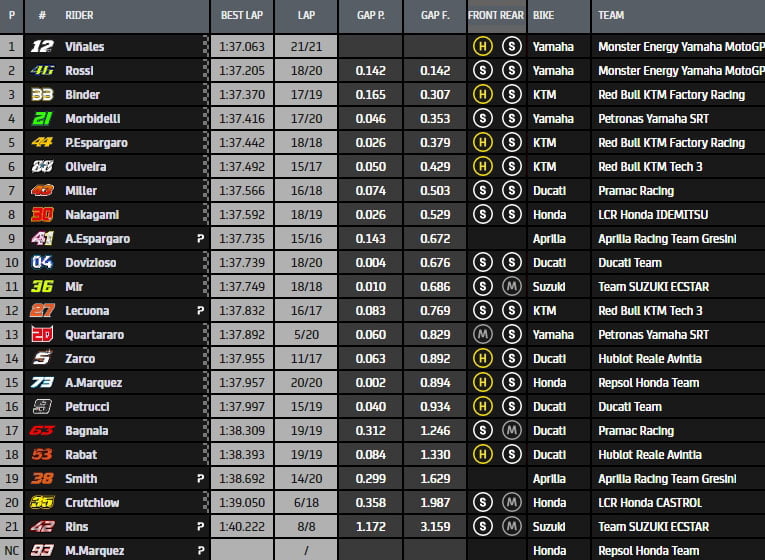Select Quartararo's medium front tyre icon
The height and width of the screenshot is (560, 765).
481,335
